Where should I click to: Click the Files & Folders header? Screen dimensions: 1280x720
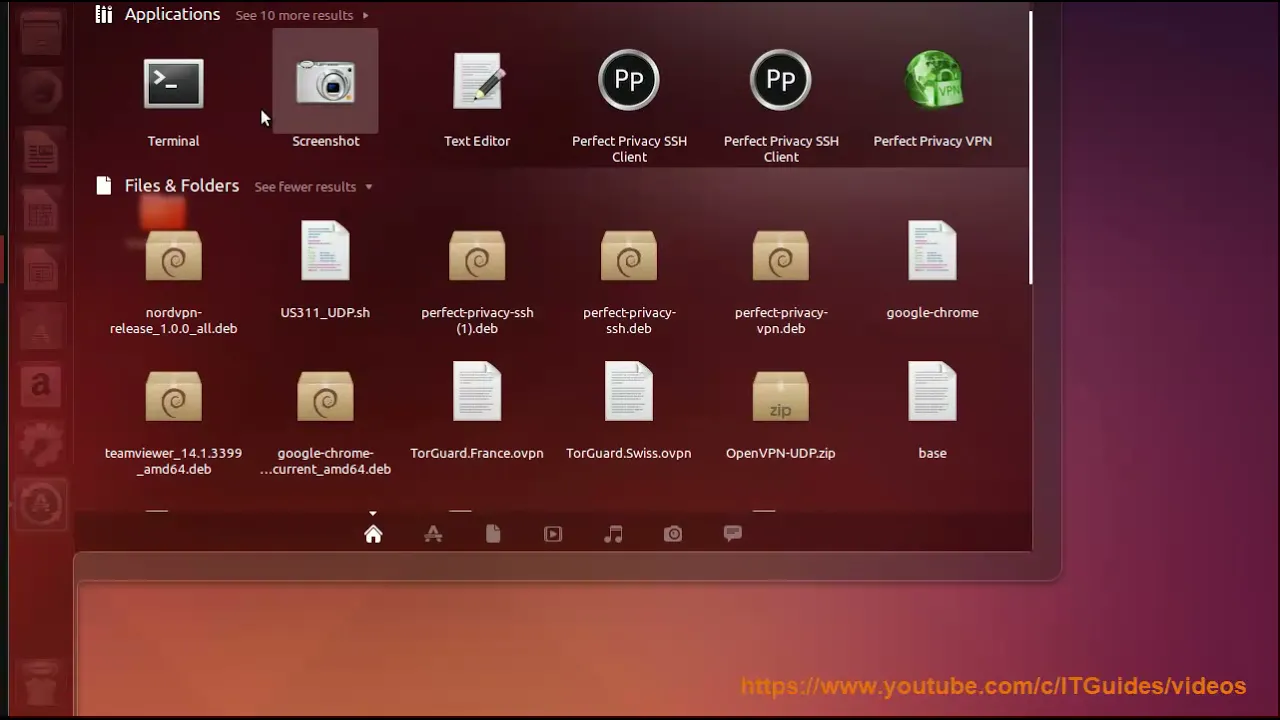pos(182,186)
